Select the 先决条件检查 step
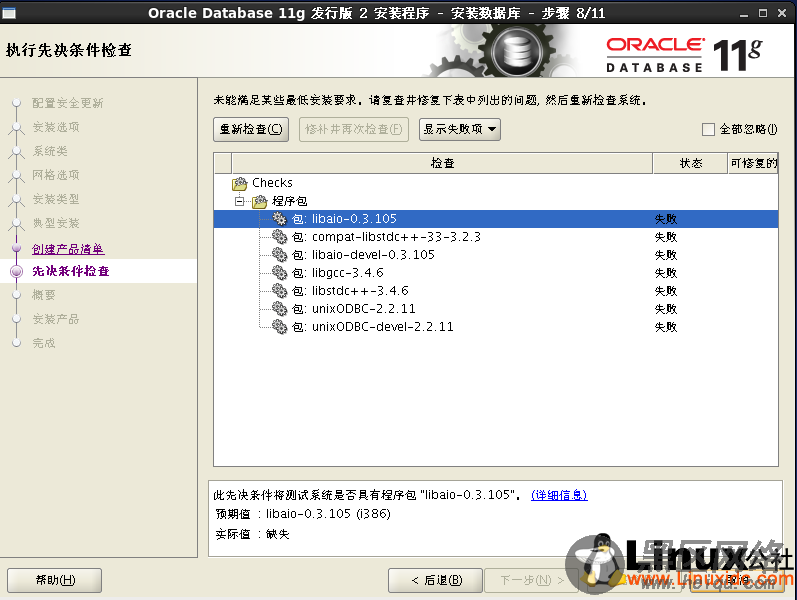This screenshot has width=797, height=600. coord(71,271)
